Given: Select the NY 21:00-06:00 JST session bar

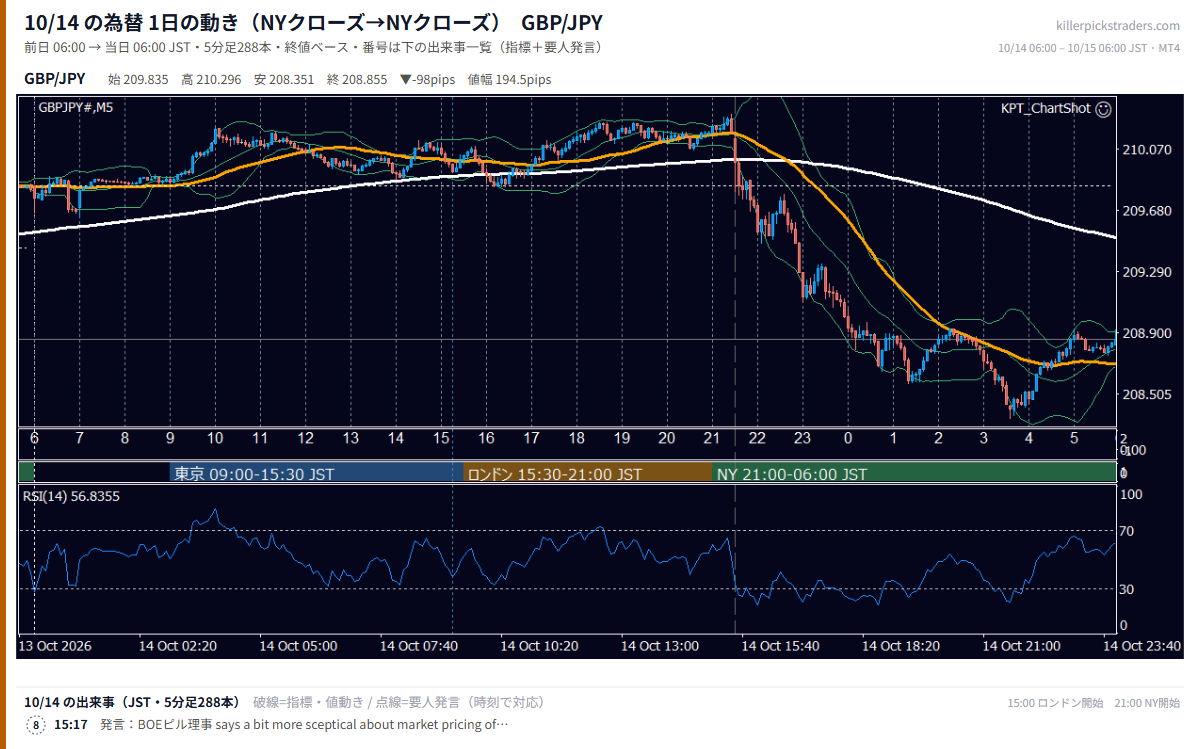Looking at the screenshot, I should click(x=913, y=474).
